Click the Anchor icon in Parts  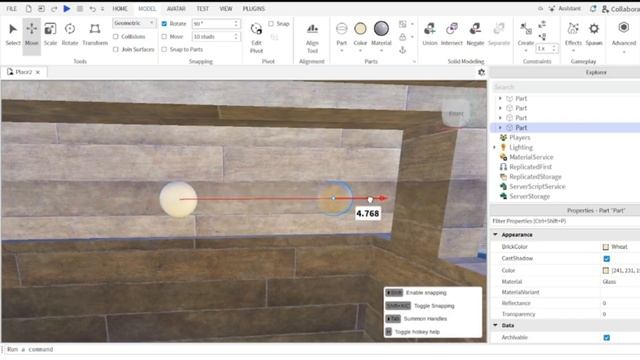point(402,50)
